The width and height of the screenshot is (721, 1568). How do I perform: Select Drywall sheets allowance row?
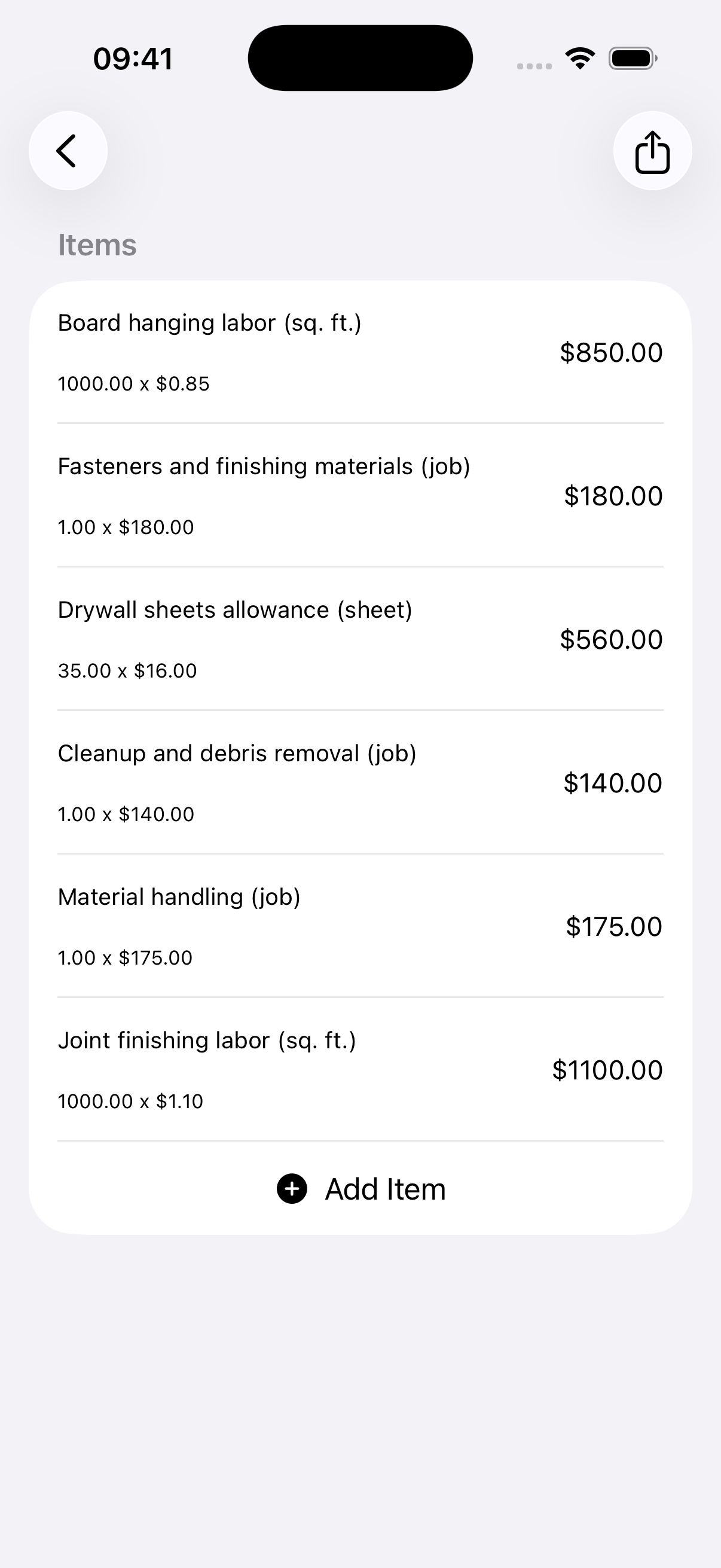[360, 640]
